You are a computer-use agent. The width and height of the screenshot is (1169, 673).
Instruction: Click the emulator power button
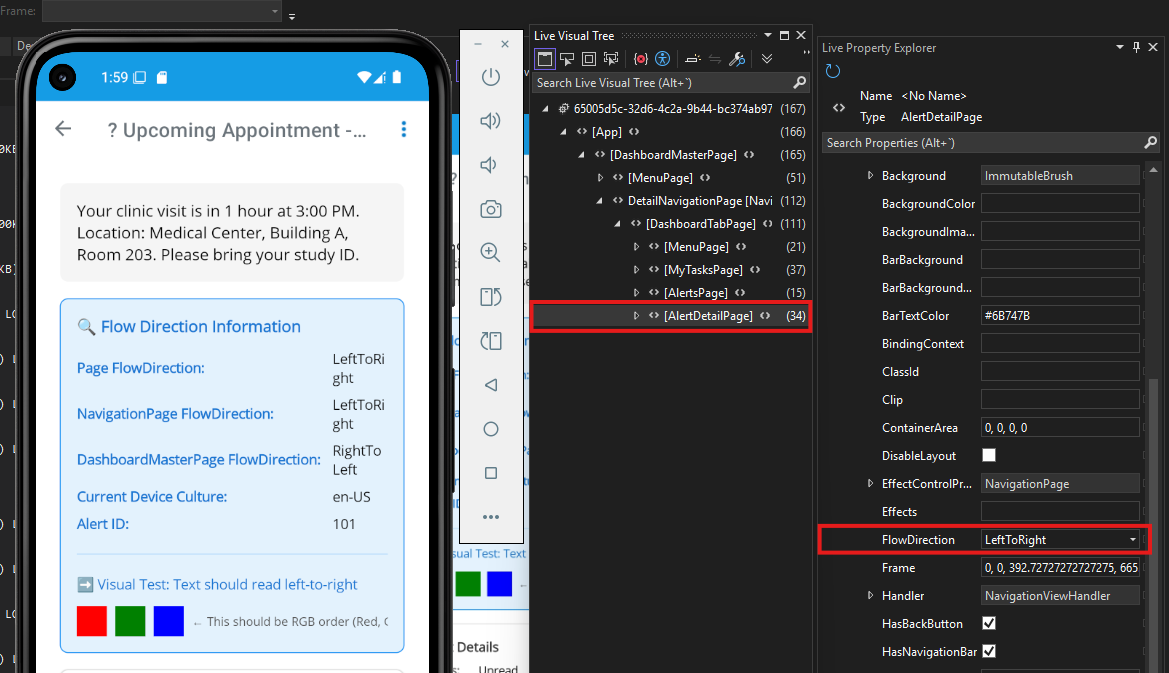click(x=491, y=76)
